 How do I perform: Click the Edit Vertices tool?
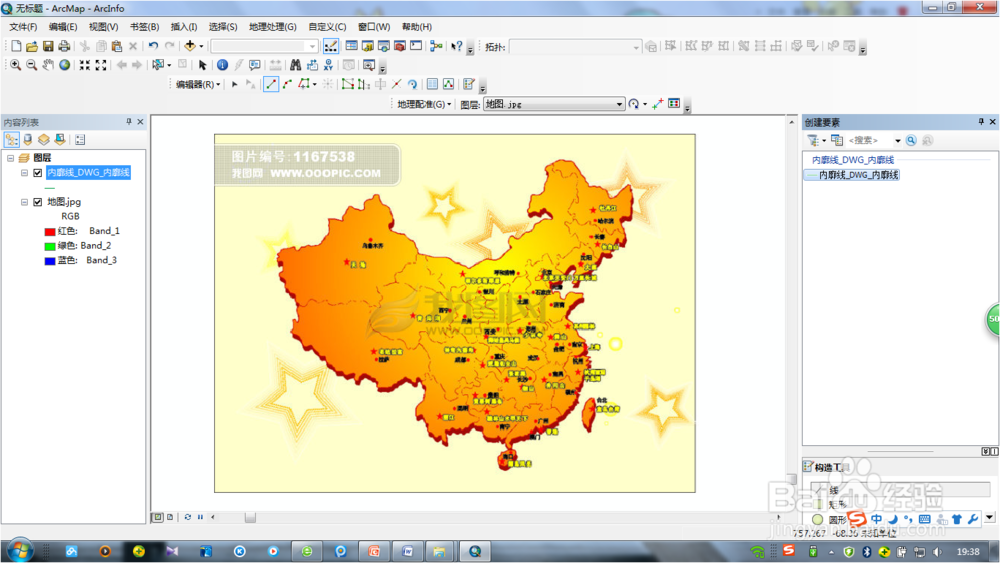click(347, 84)
